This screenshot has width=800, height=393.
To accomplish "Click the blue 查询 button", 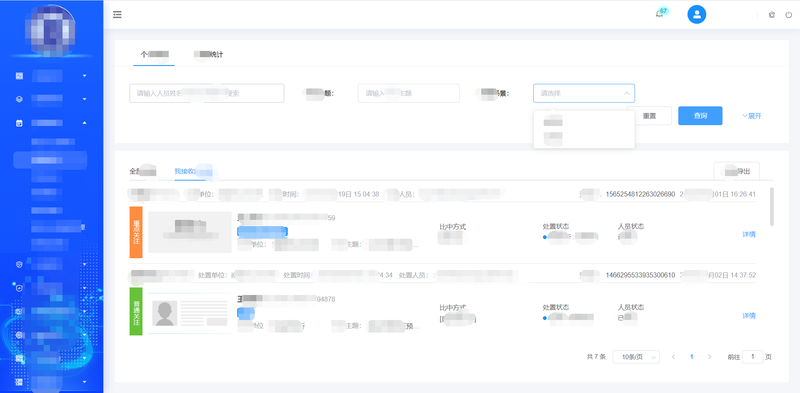I will 700,116.
